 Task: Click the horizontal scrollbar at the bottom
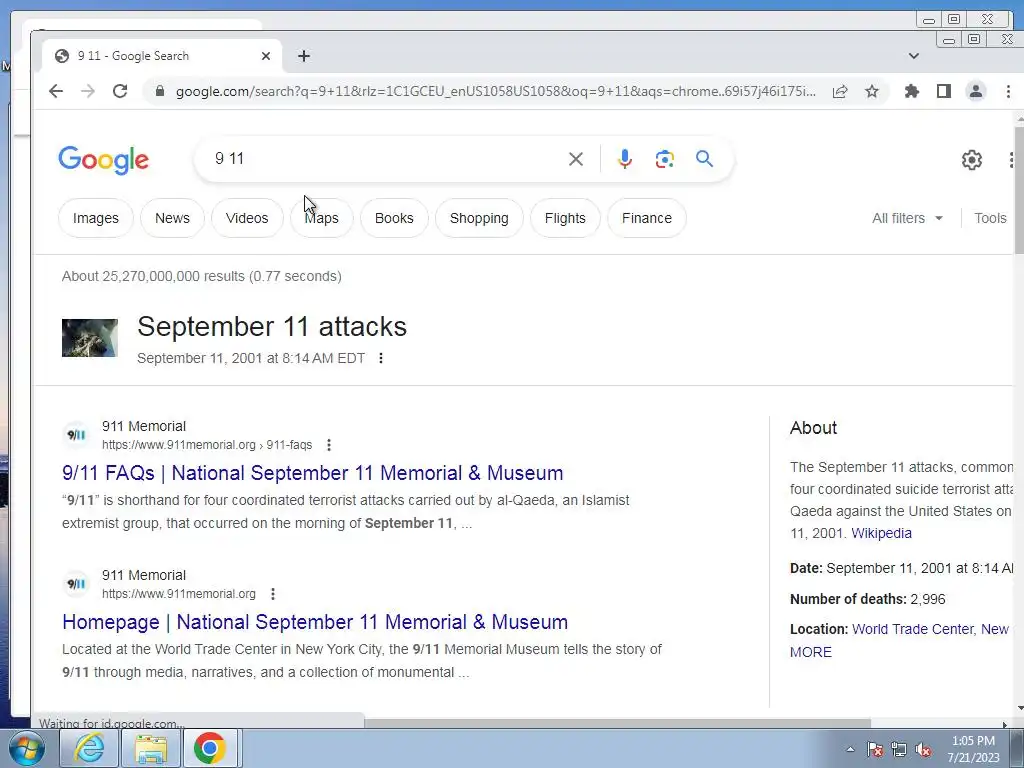coord(617,724)
